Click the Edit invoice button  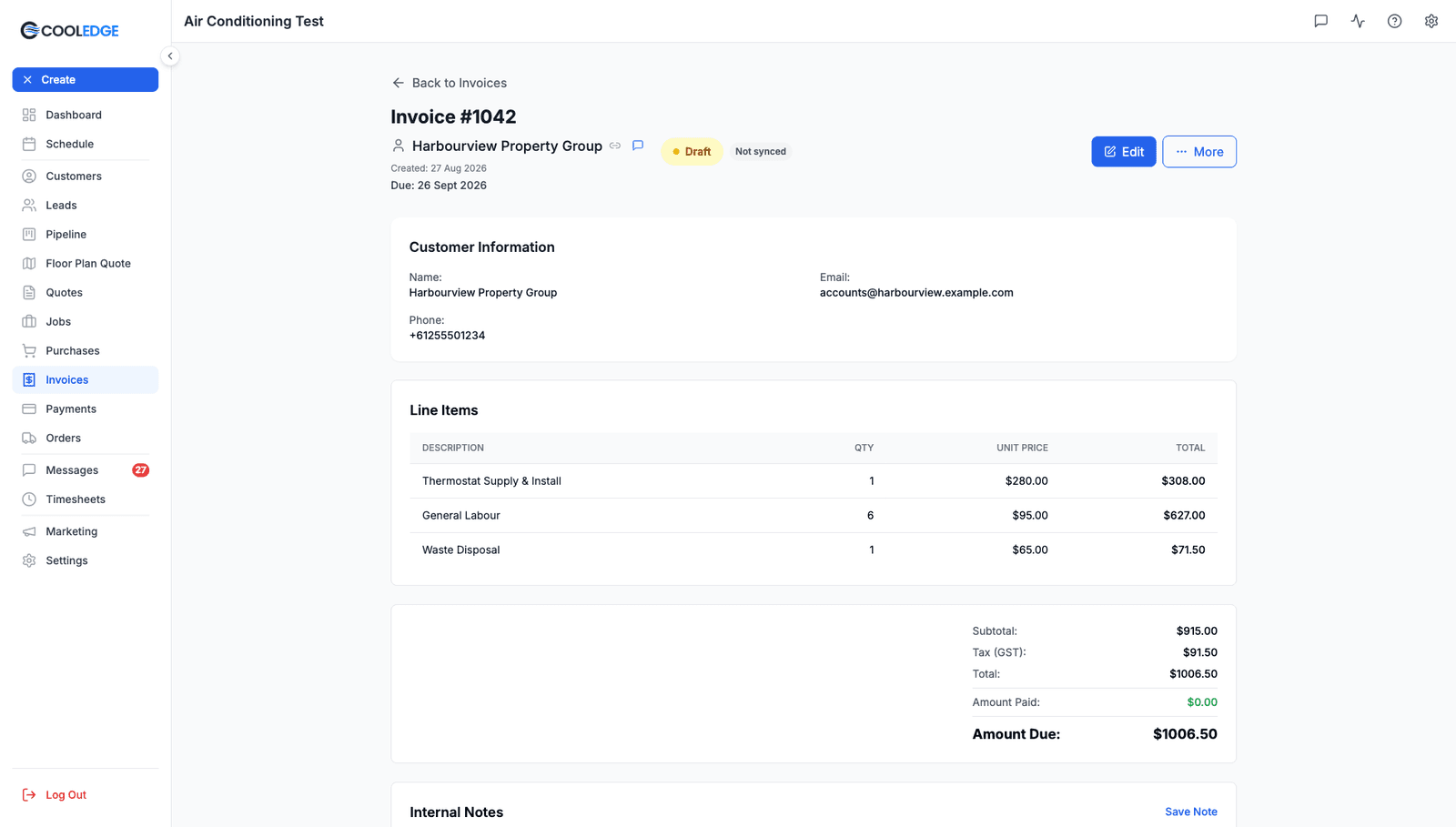1124,152
